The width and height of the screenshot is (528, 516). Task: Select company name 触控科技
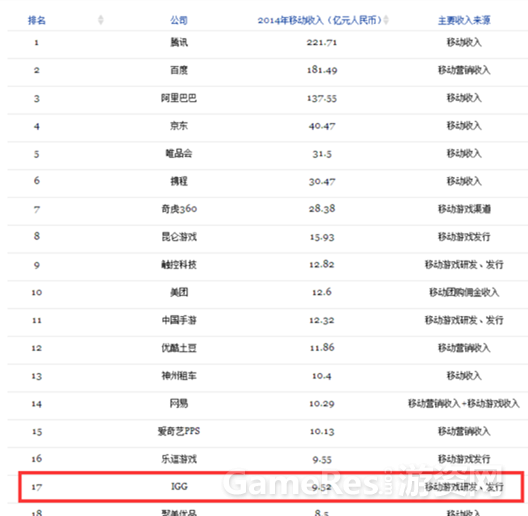(x=179, y=265)
